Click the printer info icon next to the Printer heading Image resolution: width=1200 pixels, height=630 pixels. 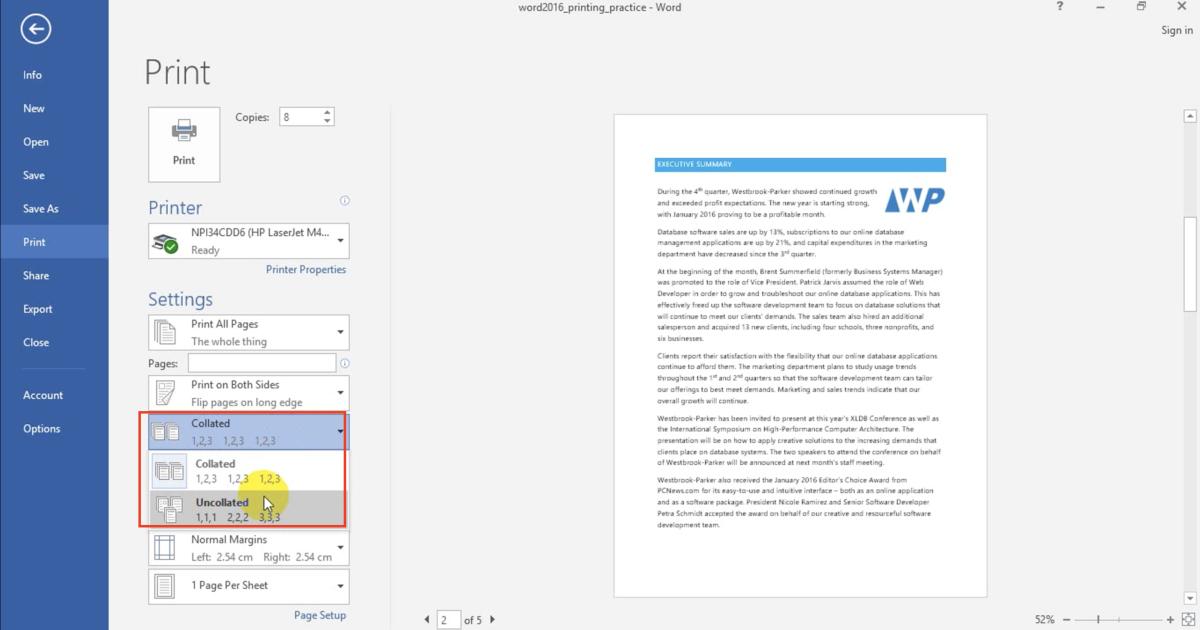(x=345, y=200)
